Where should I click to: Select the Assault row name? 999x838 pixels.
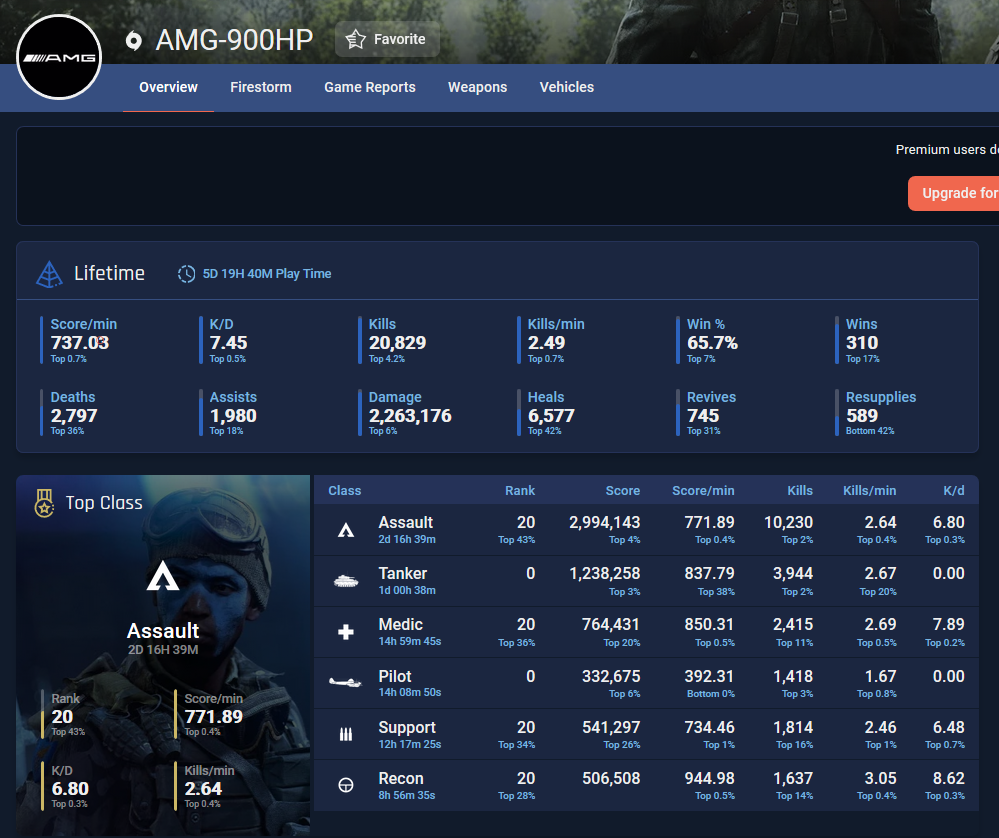pyautogui.click(x=406, y=523)
